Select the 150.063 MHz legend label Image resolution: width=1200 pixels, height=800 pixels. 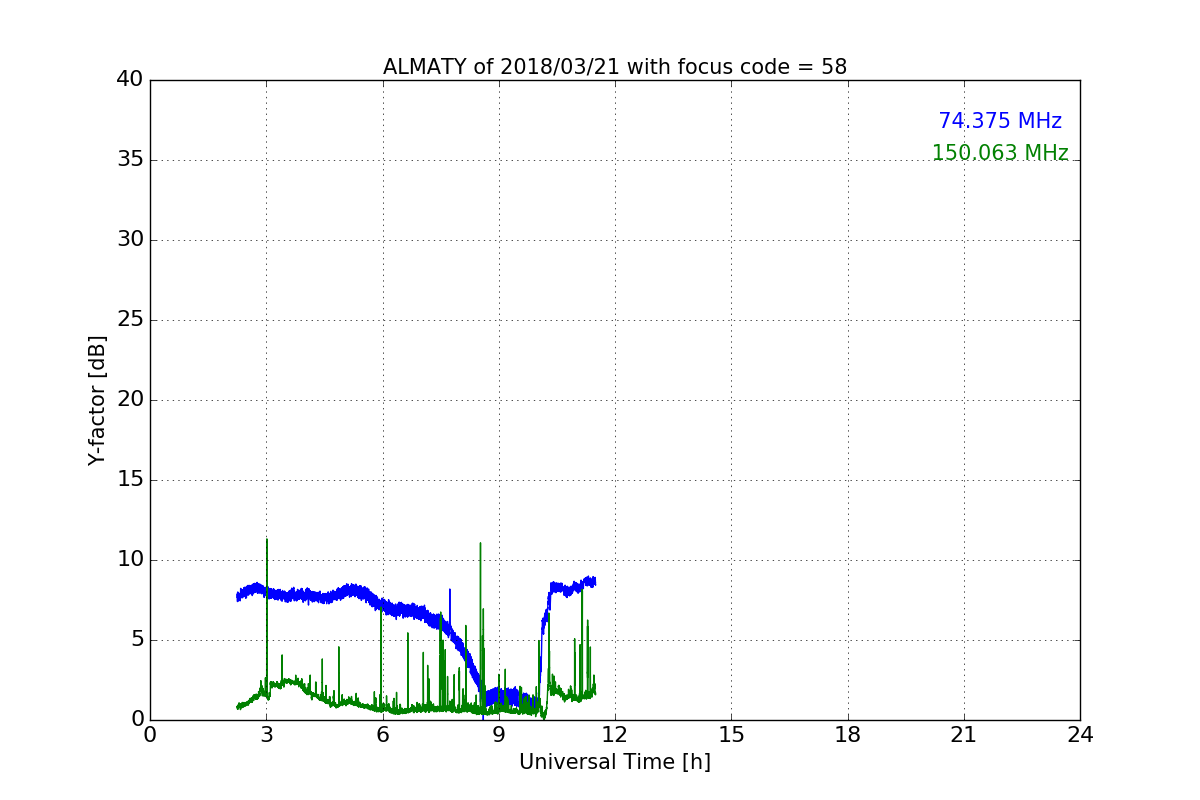(x=1000, y=153)
